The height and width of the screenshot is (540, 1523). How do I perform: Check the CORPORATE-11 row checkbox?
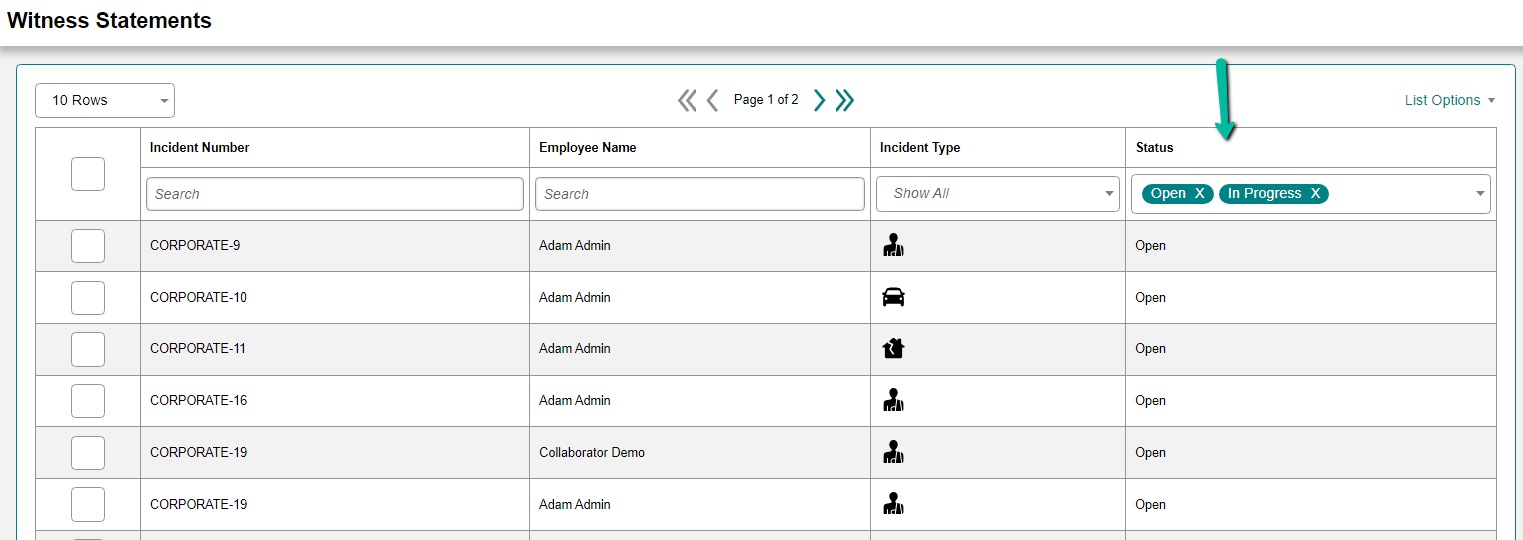coord(88,349)
